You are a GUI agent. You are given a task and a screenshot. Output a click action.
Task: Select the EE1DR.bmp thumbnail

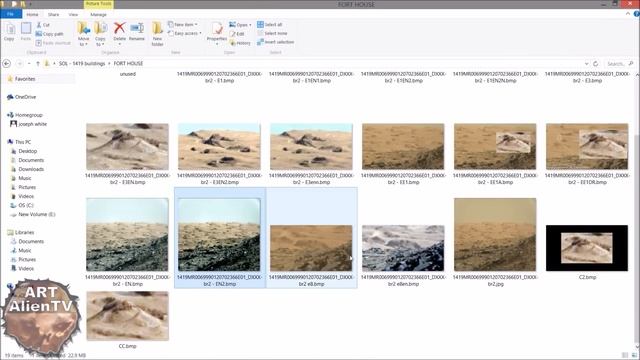(587, 147)
